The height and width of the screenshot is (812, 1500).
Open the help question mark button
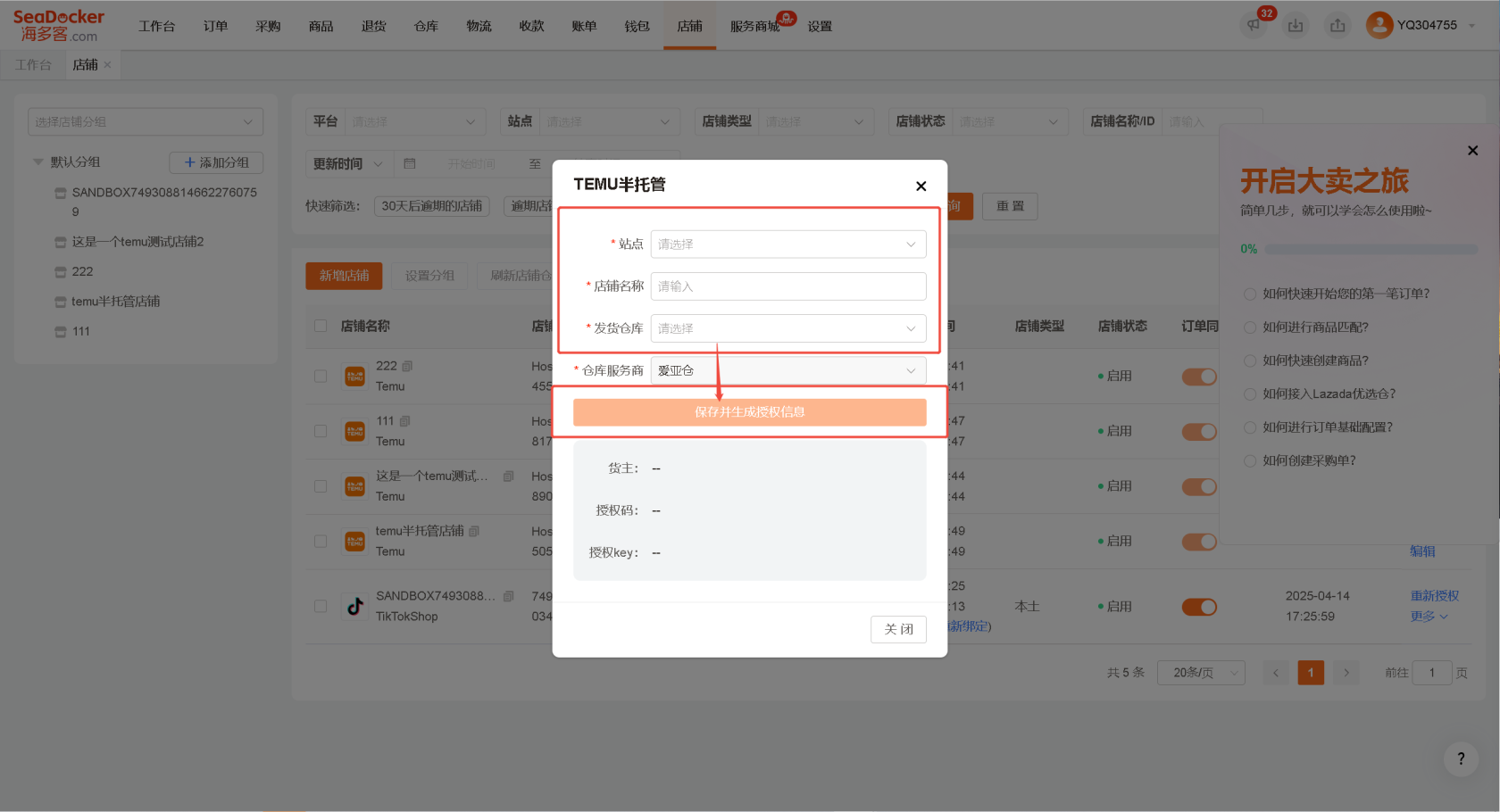pos(1461,758)
